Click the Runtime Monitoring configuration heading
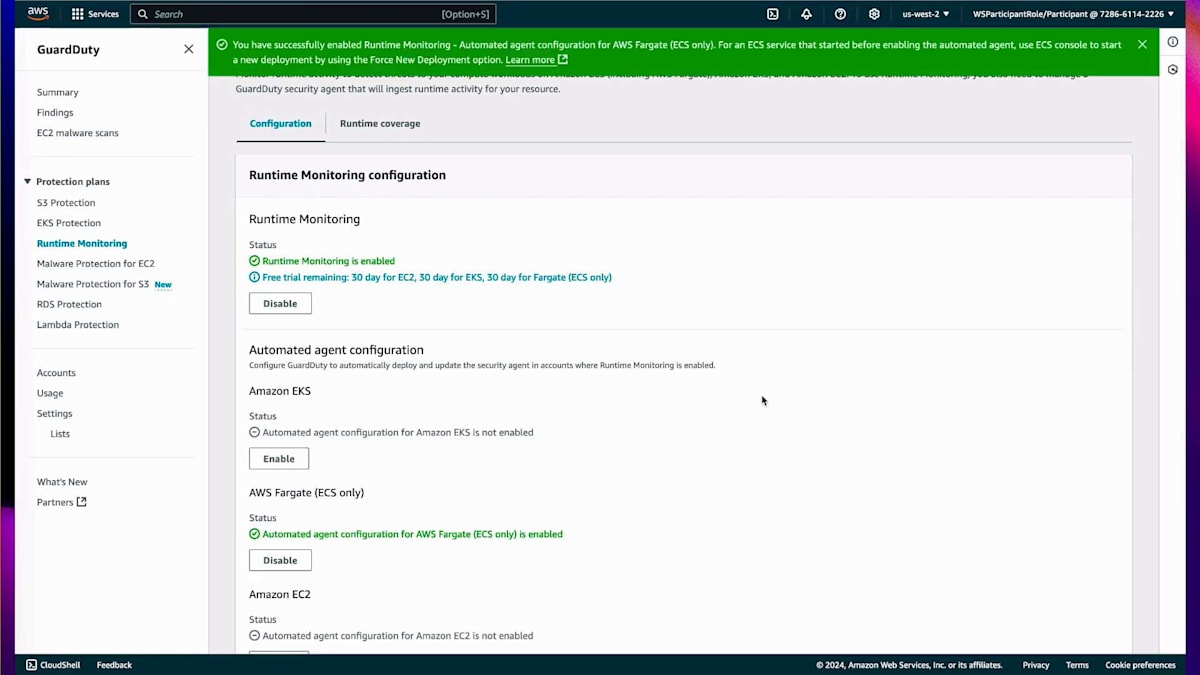Image resolution: width=1200 pixels, height=675 pixels. click(347, 175)
